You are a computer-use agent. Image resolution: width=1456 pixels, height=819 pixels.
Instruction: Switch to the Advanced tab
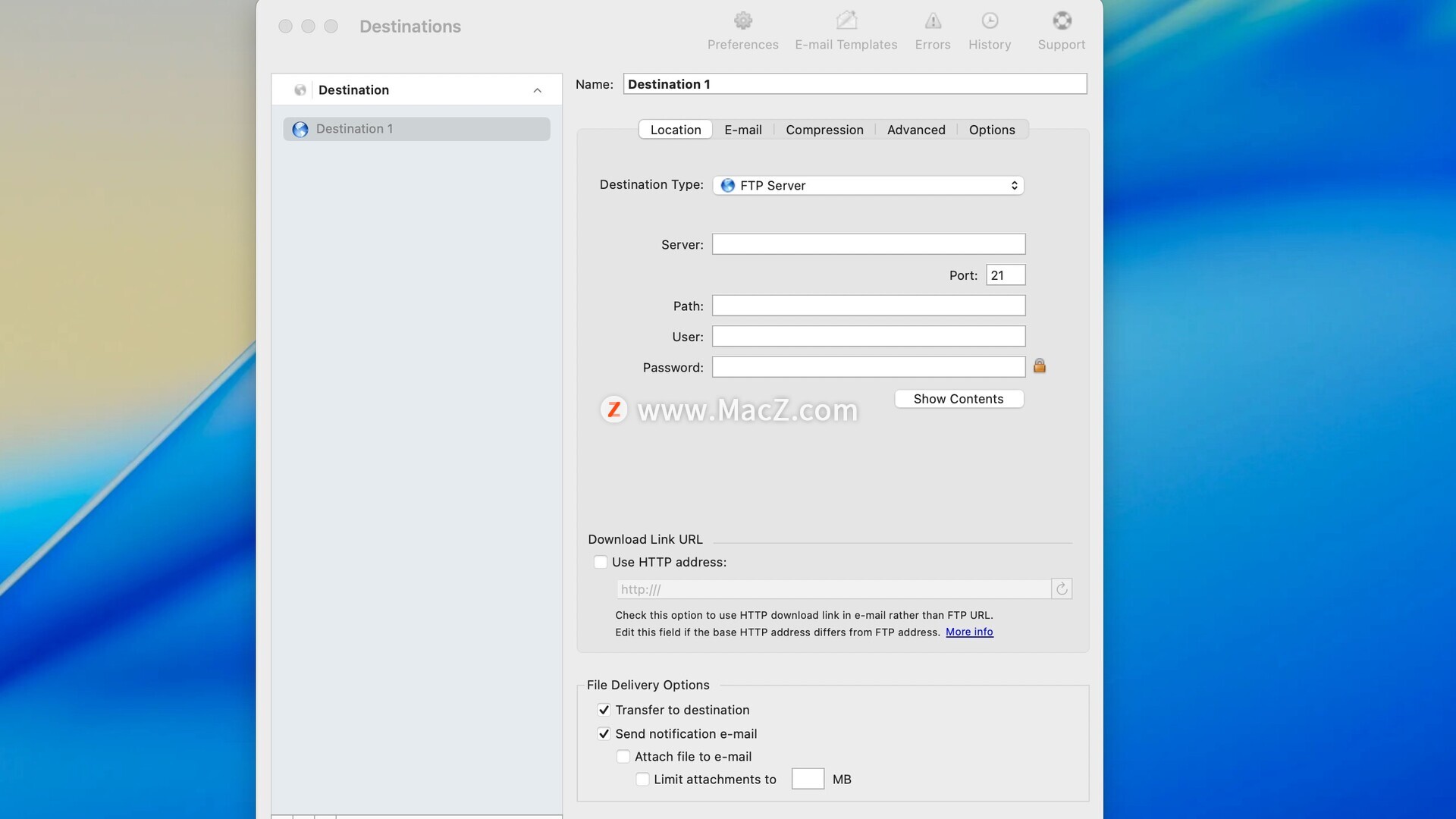point(916,130)
